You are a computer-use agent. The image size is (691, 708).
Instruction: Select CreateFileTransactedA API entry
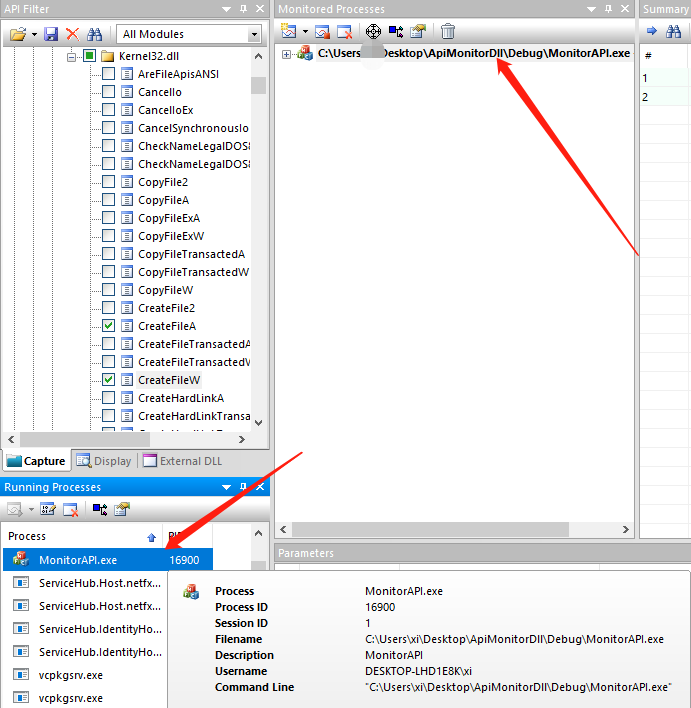click(193, 344)
